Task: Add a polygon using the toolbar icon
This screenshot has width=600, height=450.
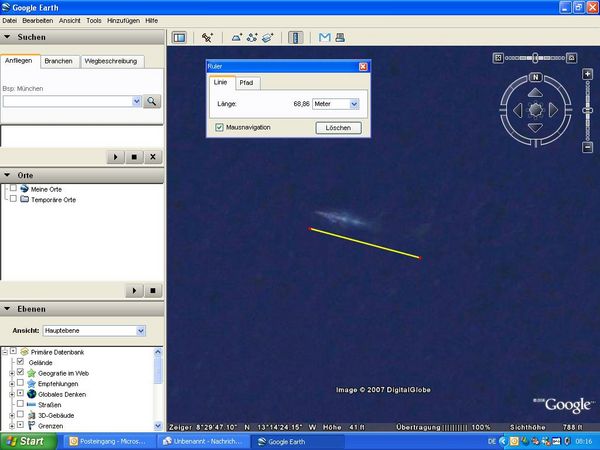Action: coord(237,38)
